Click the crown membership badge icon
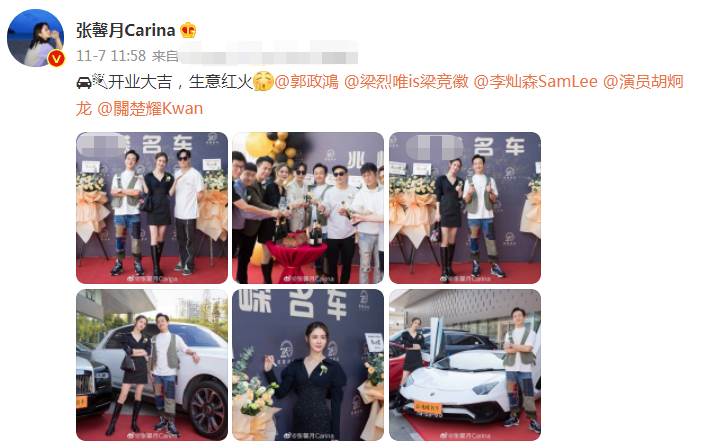Screen dimensions: 716x448 coord(188,31)
